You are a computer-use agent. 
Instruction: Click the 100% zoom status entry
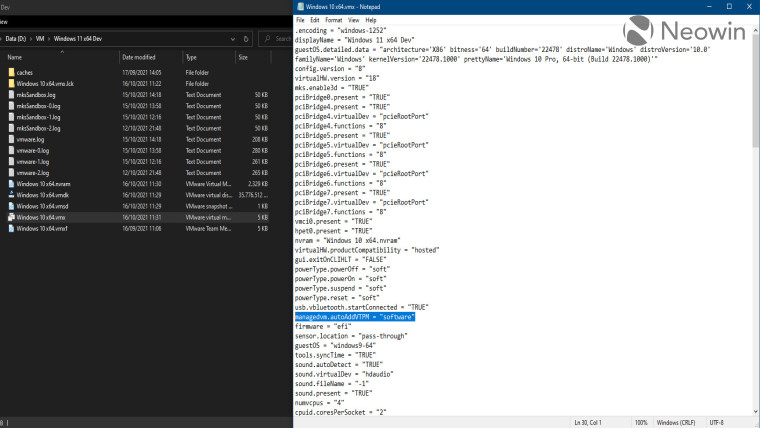(x=641, y=423)
